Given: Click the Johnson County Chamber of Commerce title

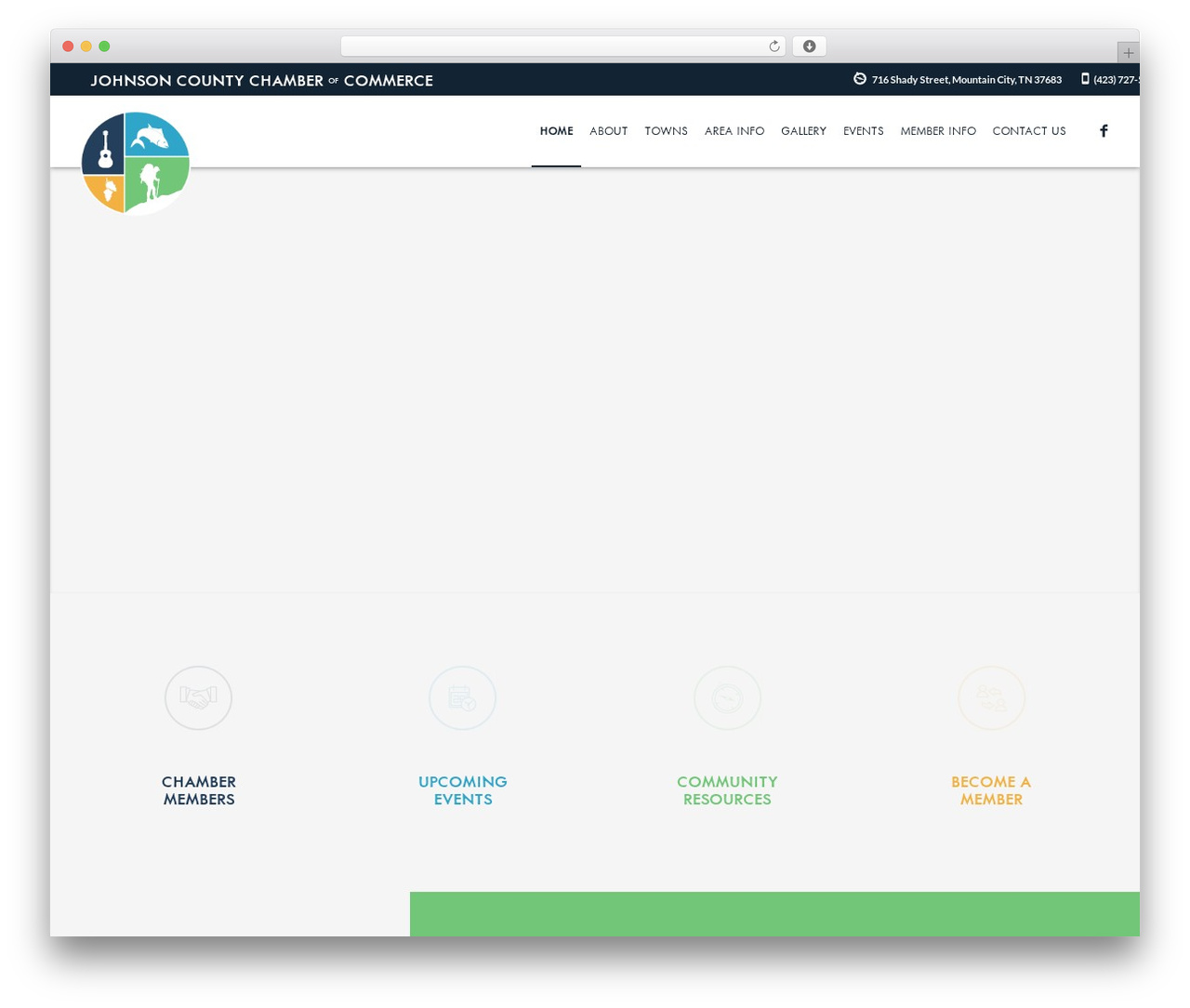Looking at the screenshot, I should pos(262,81).
